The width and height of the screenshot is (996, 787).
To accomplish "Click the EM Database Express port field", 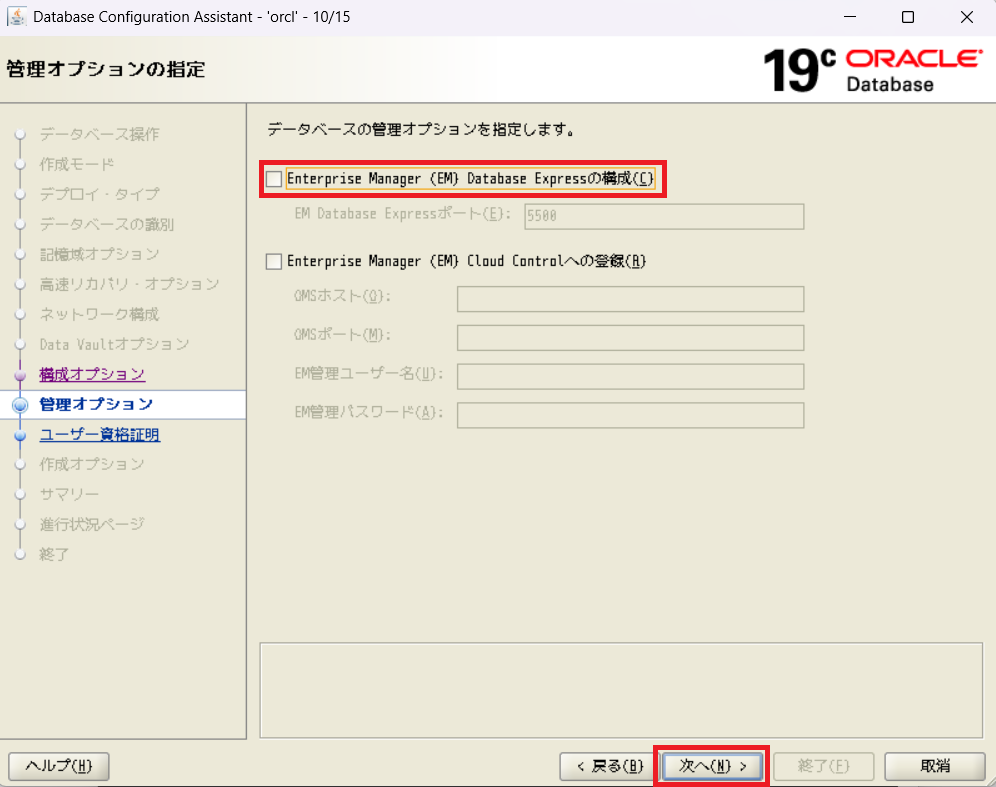I will 664,216.
